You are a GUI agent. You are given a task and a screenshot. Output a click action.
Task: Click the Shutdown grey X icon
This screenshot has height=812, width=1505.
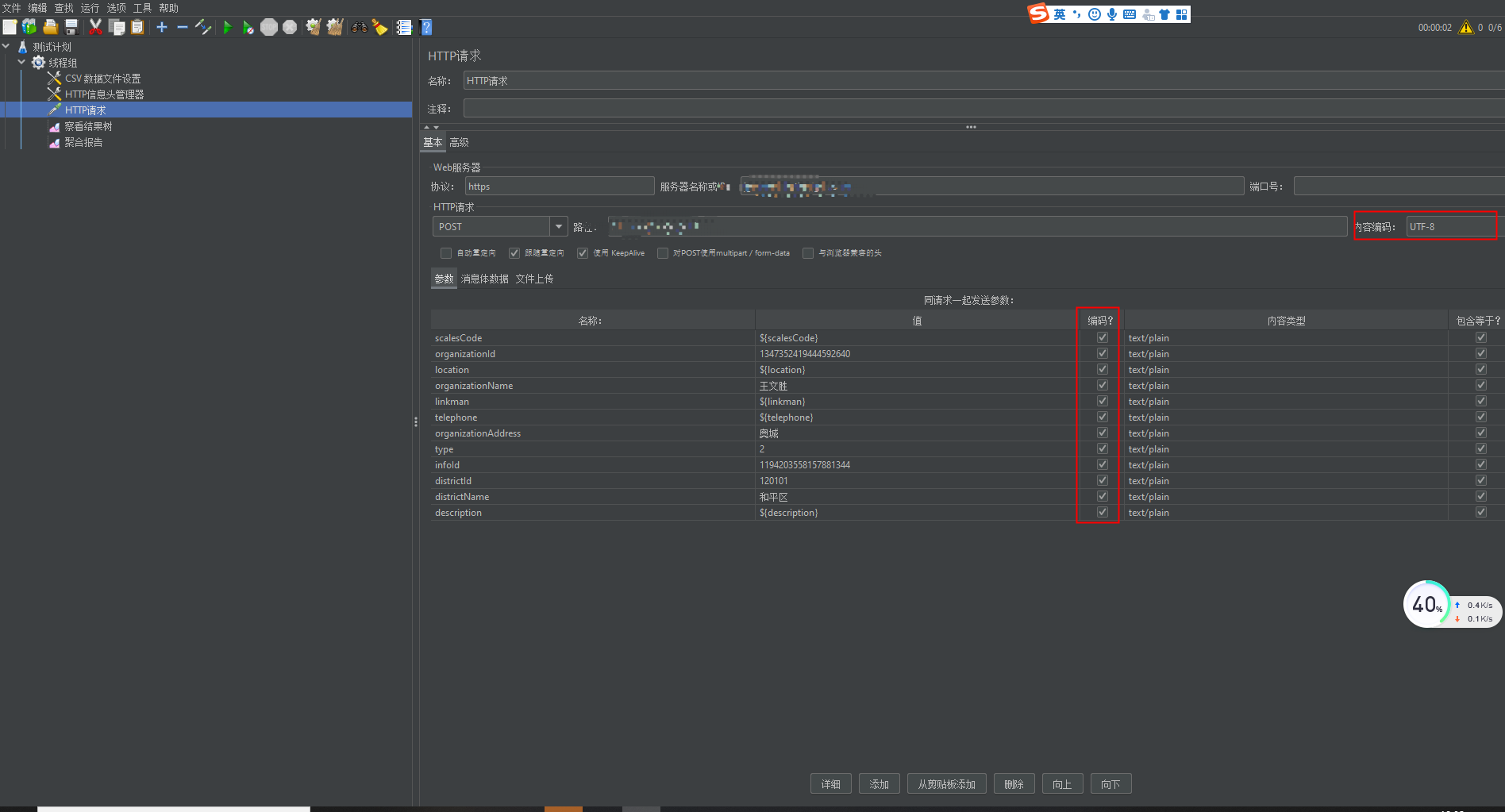[290, 27]
